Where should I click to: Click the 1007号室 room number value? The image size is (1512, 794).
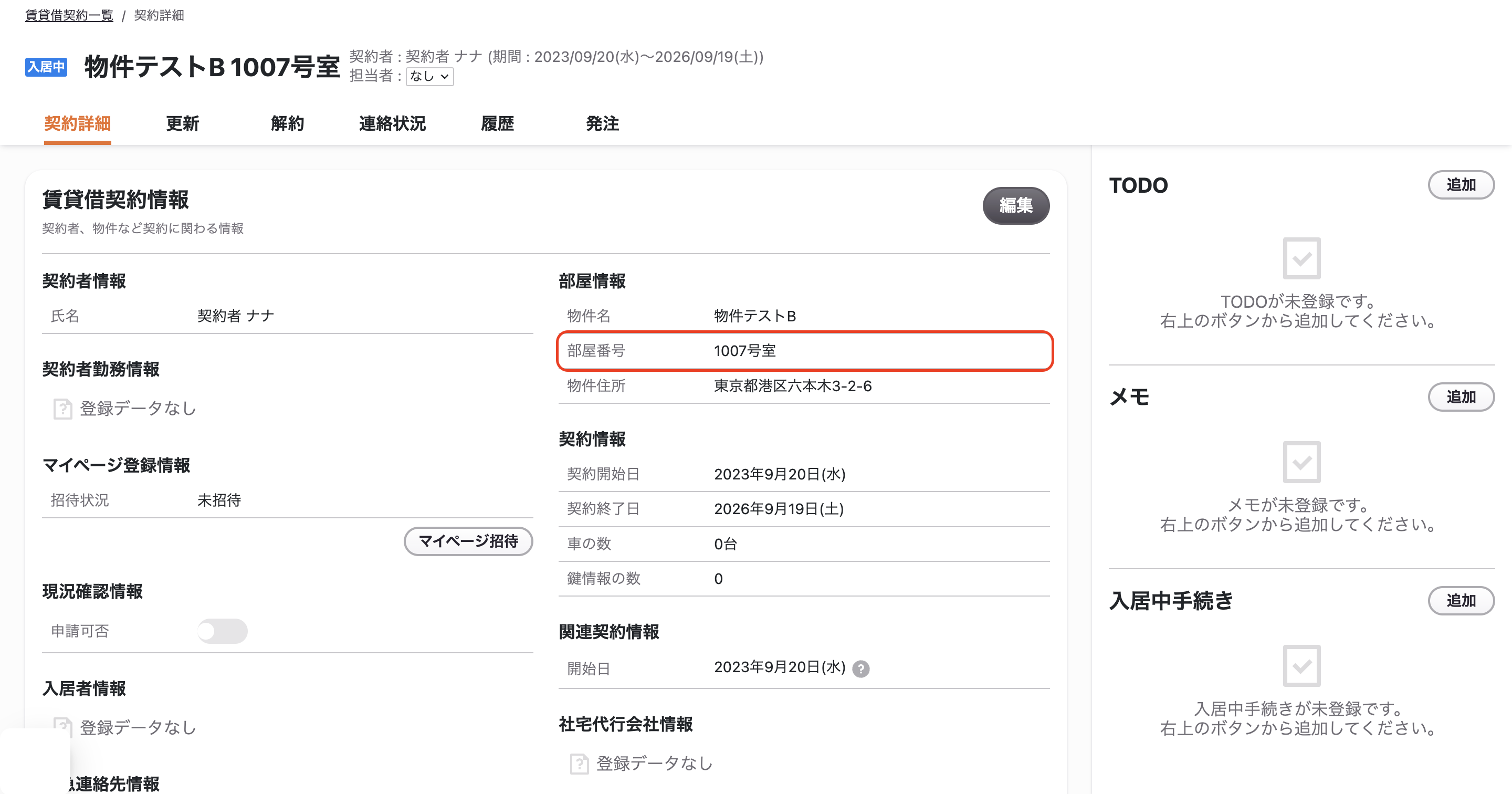(745, 351)
